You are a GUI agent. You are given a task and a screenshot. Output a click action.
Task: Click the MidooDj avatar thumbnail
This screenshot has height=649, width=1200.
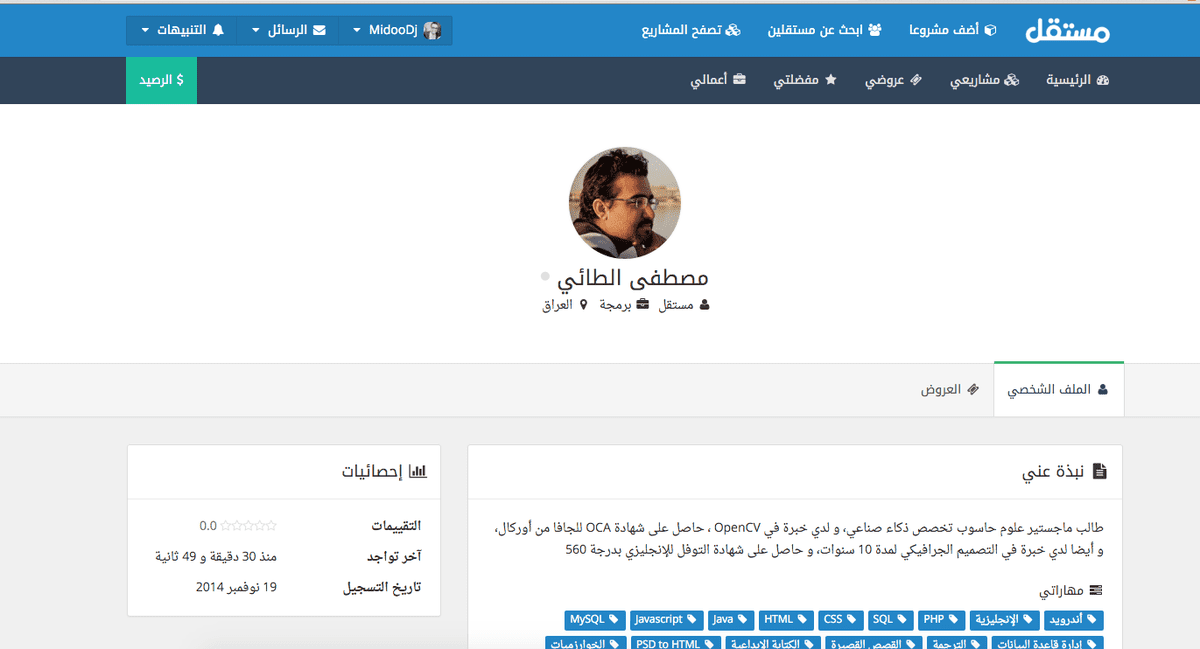[432, 30]
